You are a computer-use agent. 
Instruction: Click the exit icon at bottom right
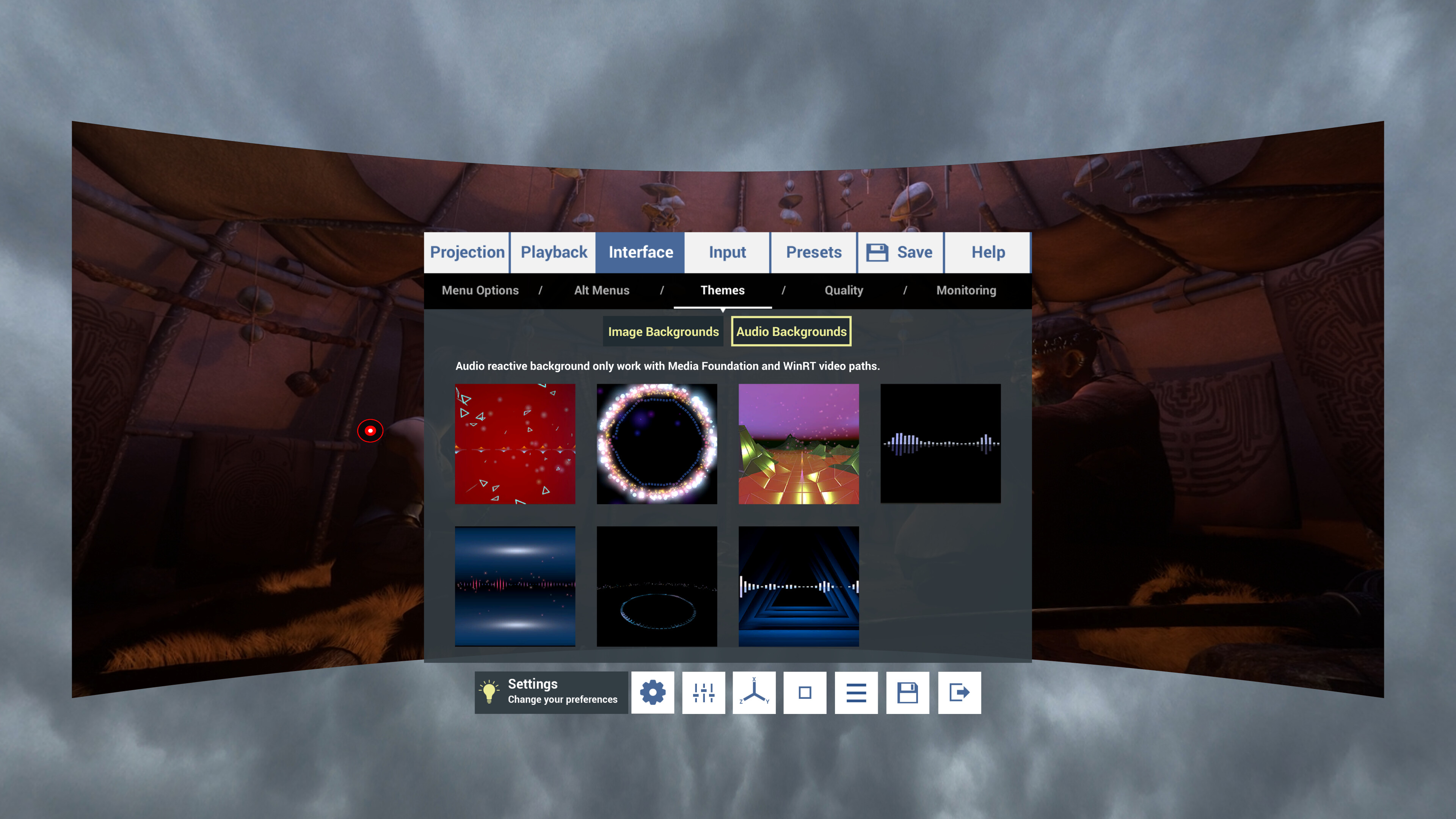959,692
